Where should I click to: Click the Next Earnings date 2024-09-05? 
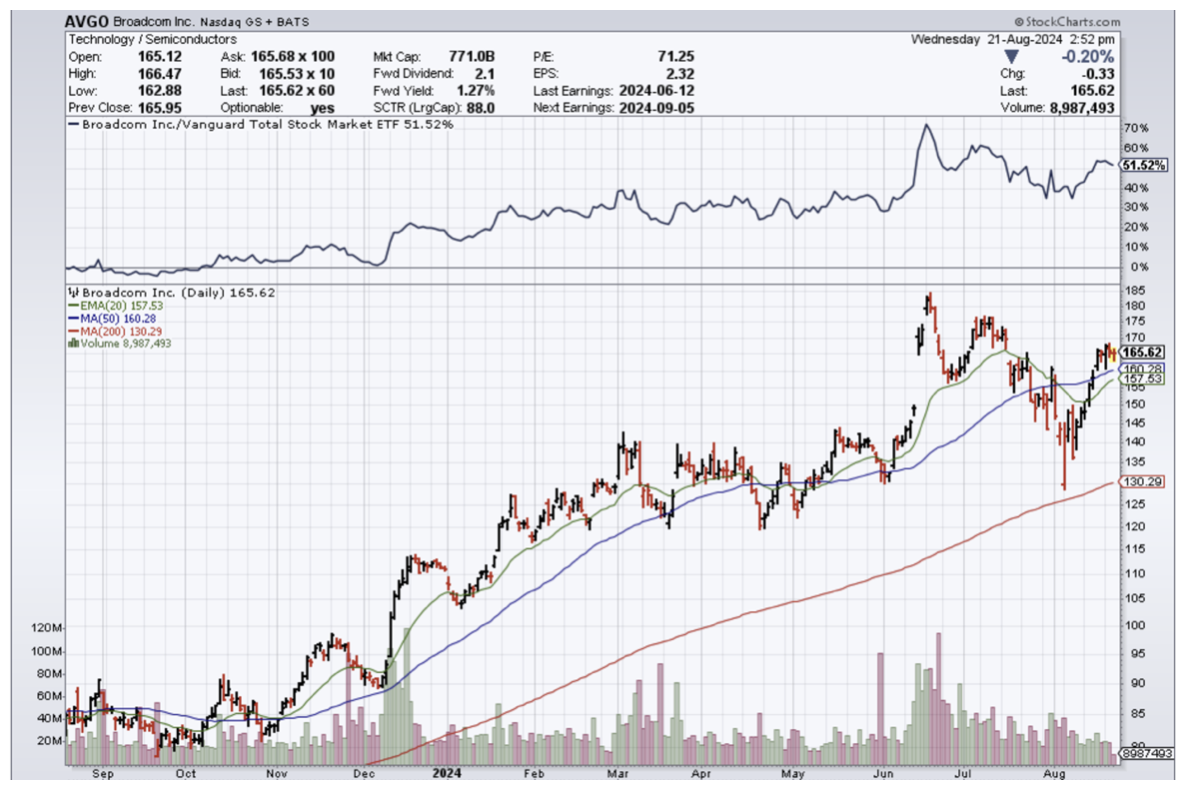652,107
